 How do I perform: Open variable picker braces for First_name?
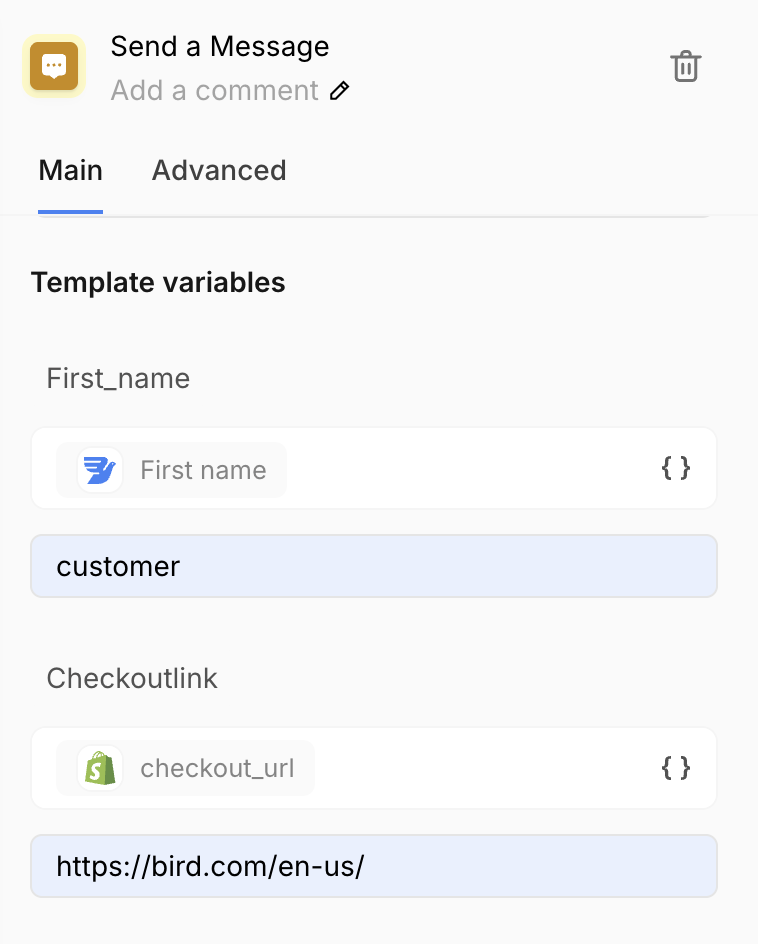[x=676, y=468]
